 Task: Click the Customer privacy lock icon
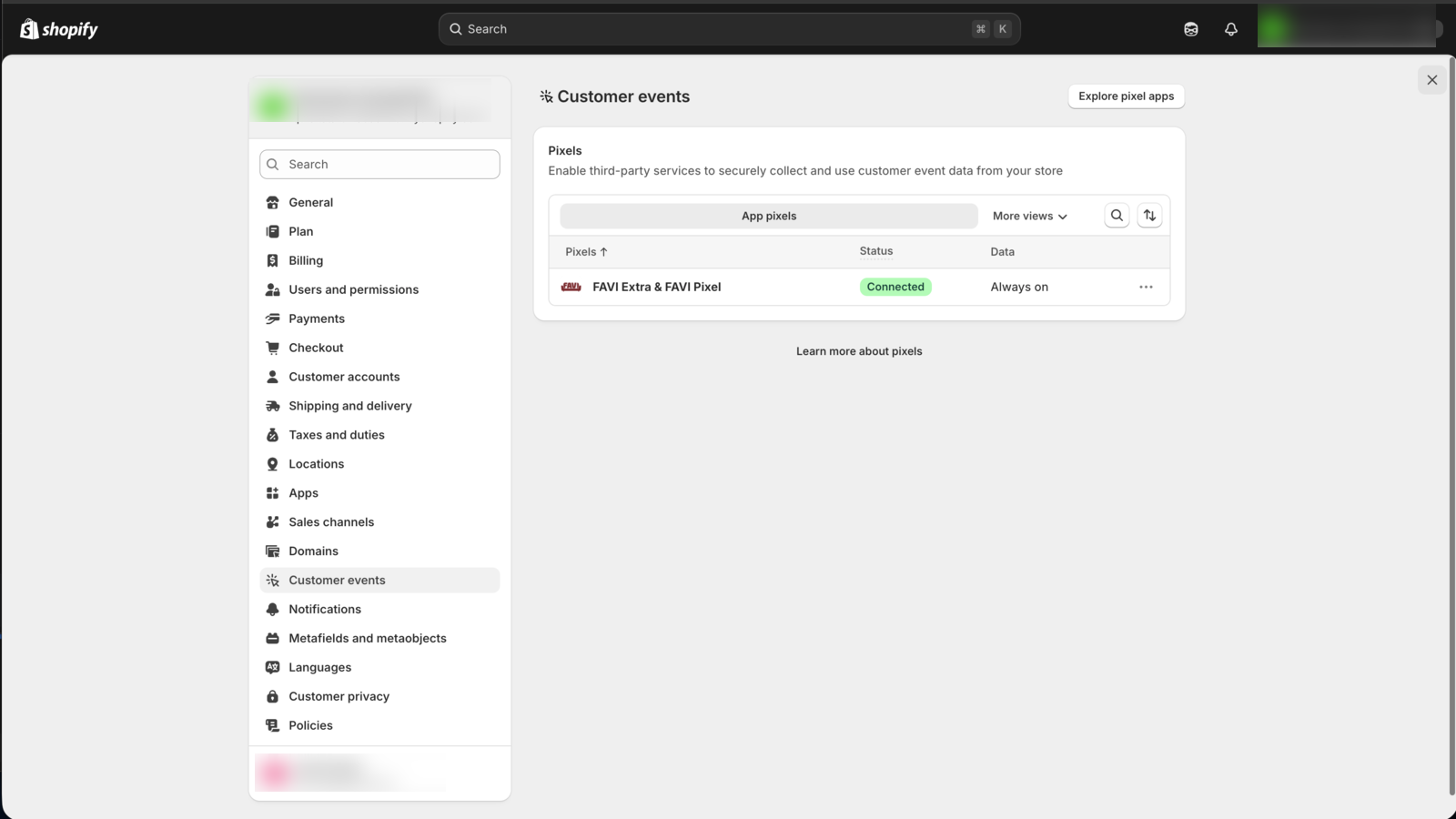click(272, 696)
